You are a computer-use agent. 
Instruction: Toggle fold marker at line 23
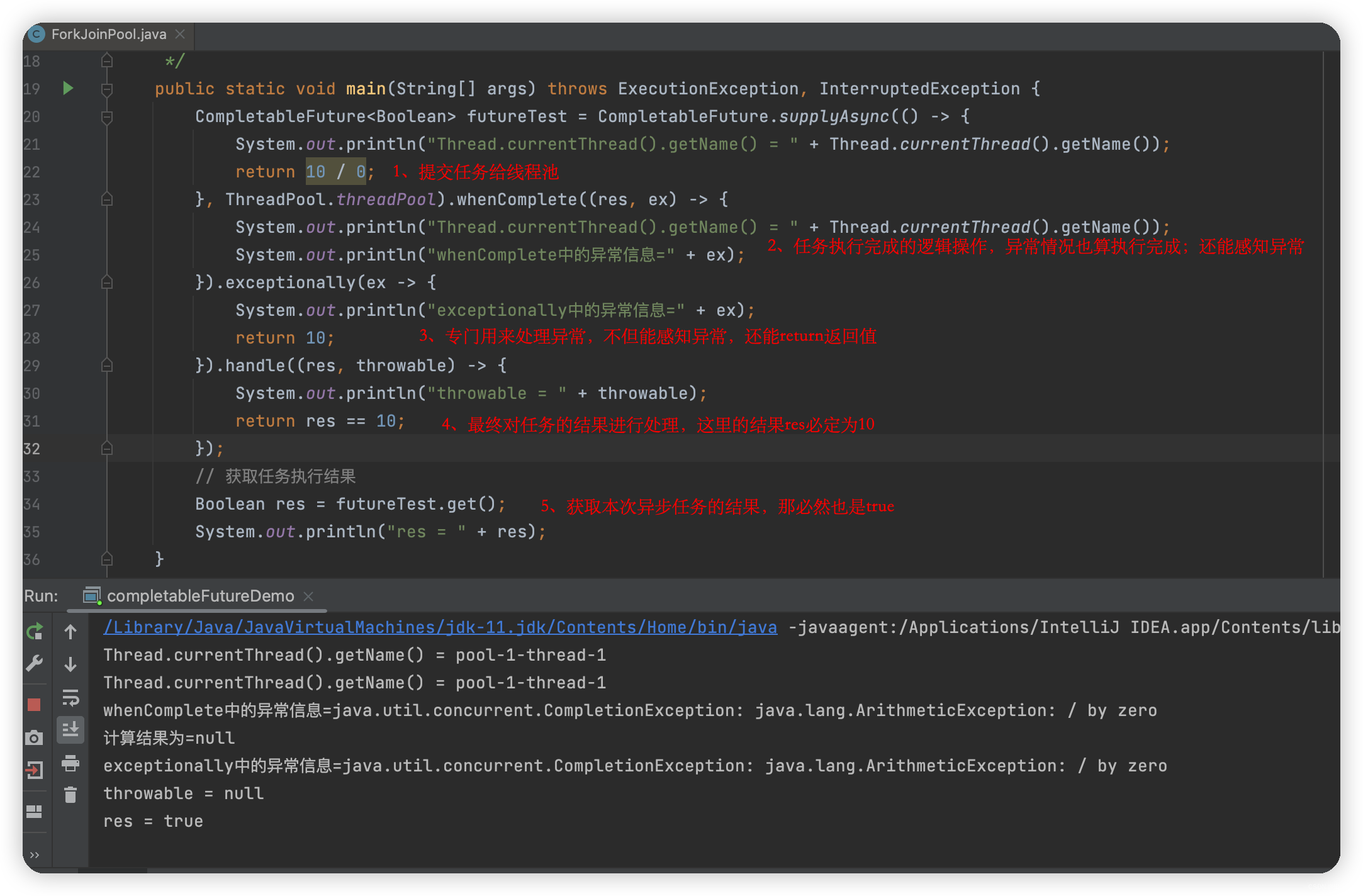point(107,199)
